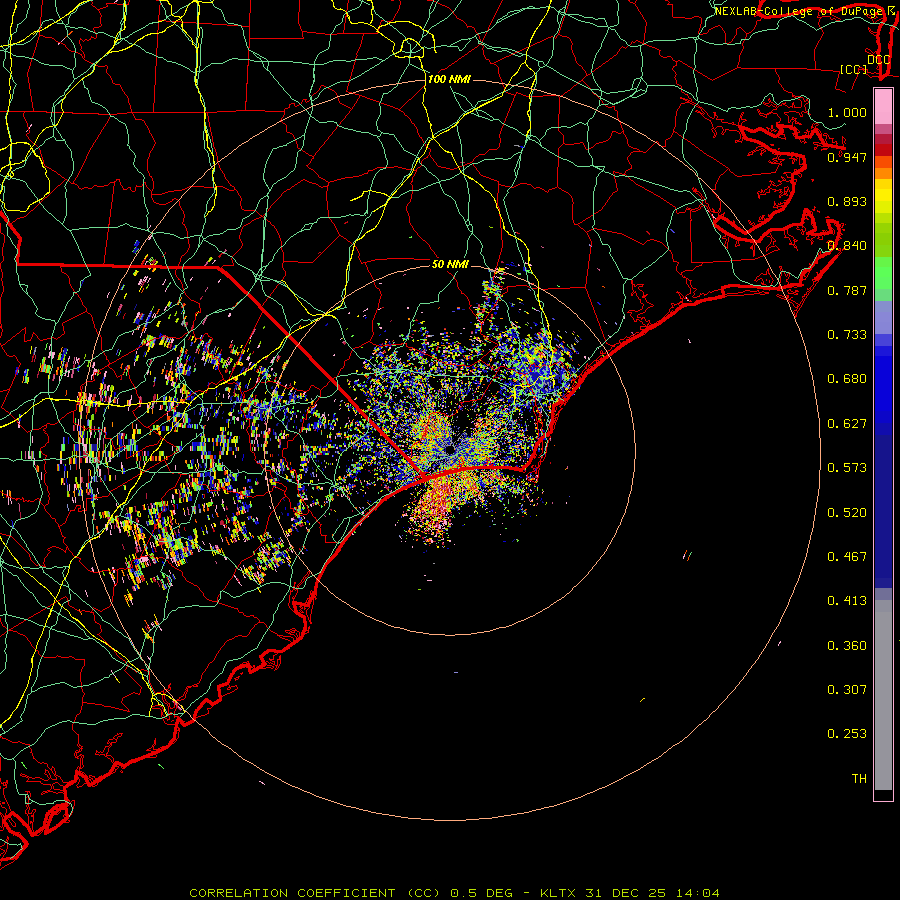This screenshot has height=900, width=900.
Task: Click the 1.000 color scale value
Action: click(847, 112)
